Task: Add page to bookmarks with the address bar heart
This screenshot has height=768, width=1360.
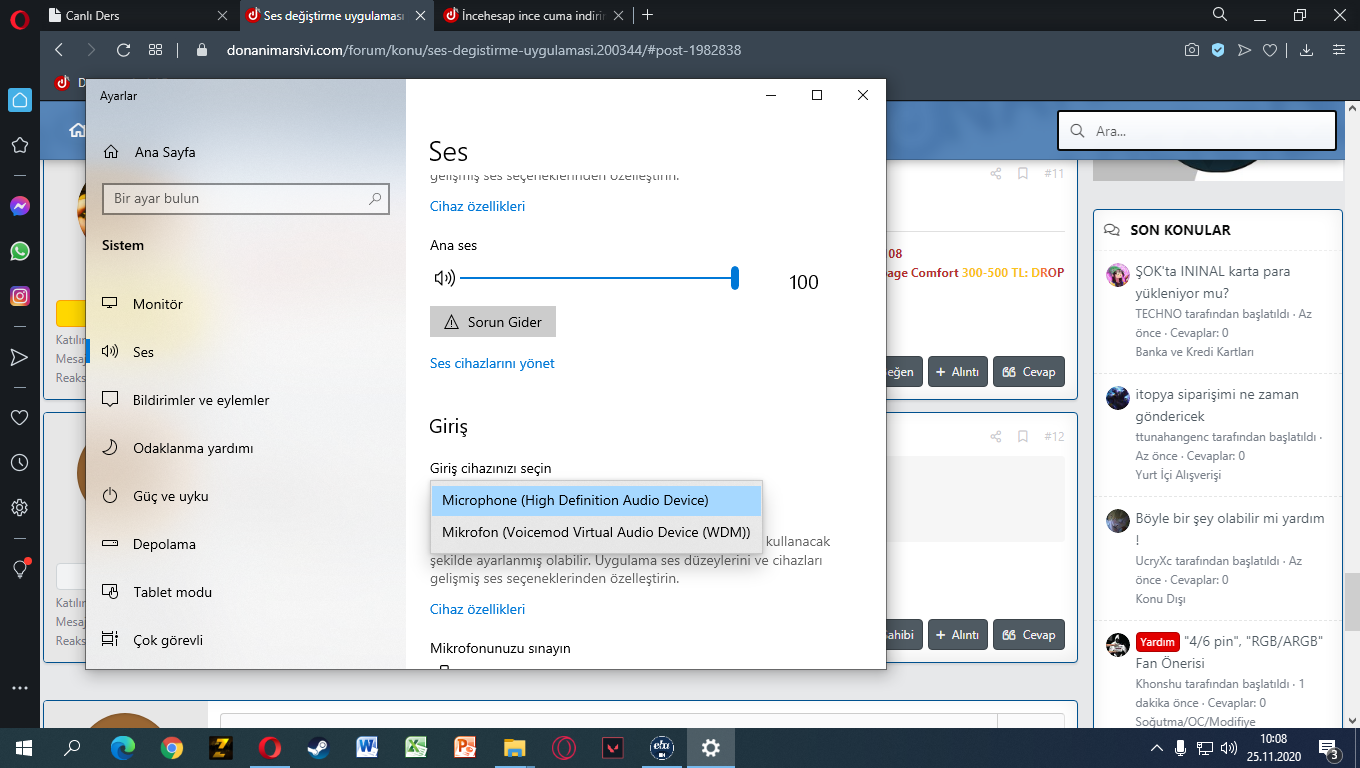Action: pyautogui.click(x=1270, y=50)
